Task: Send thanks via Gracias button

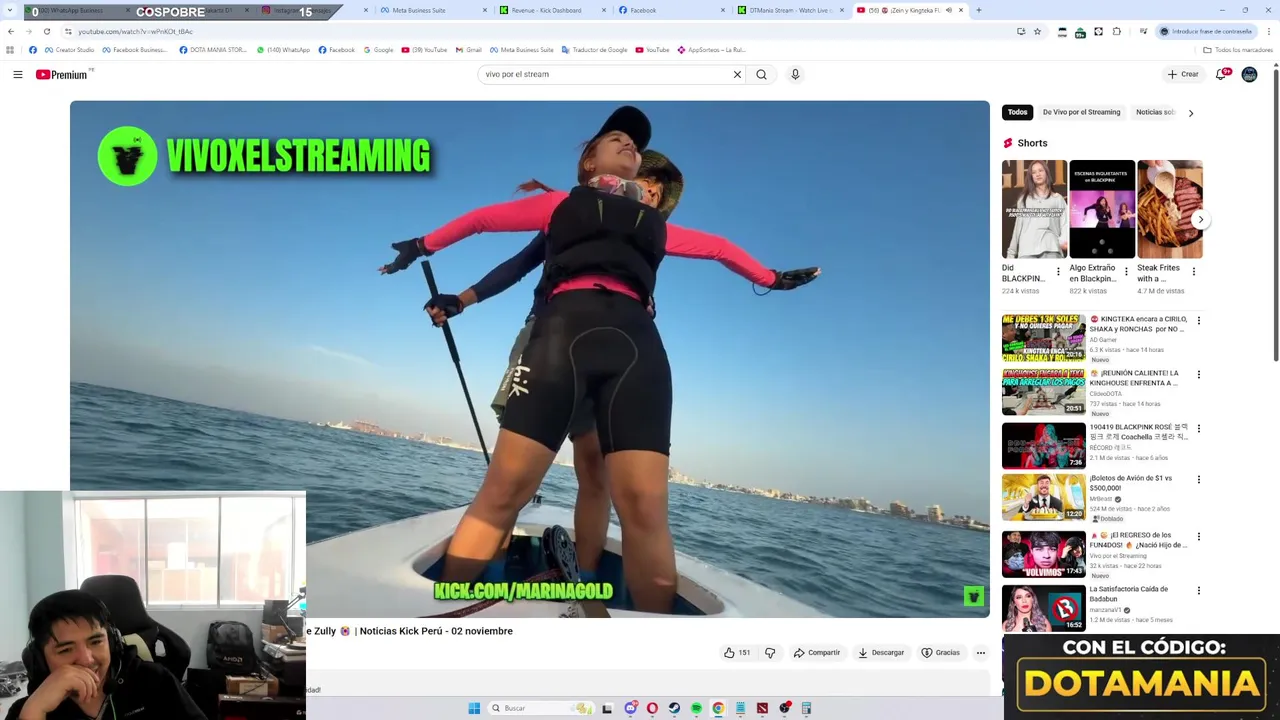Action: click(940, 653)
